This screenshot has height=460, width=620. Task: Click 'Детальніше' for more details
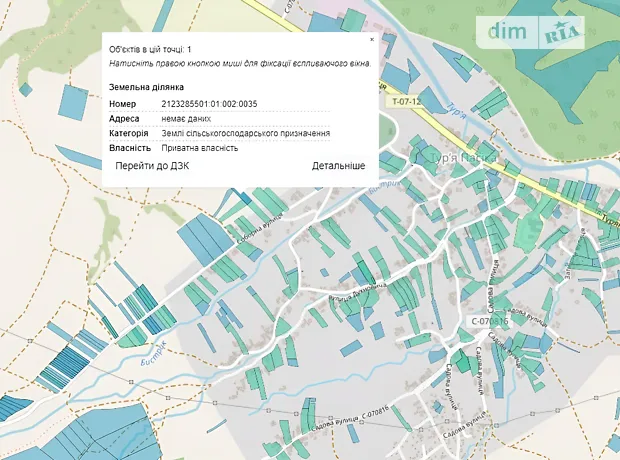[x=338, y=166]
